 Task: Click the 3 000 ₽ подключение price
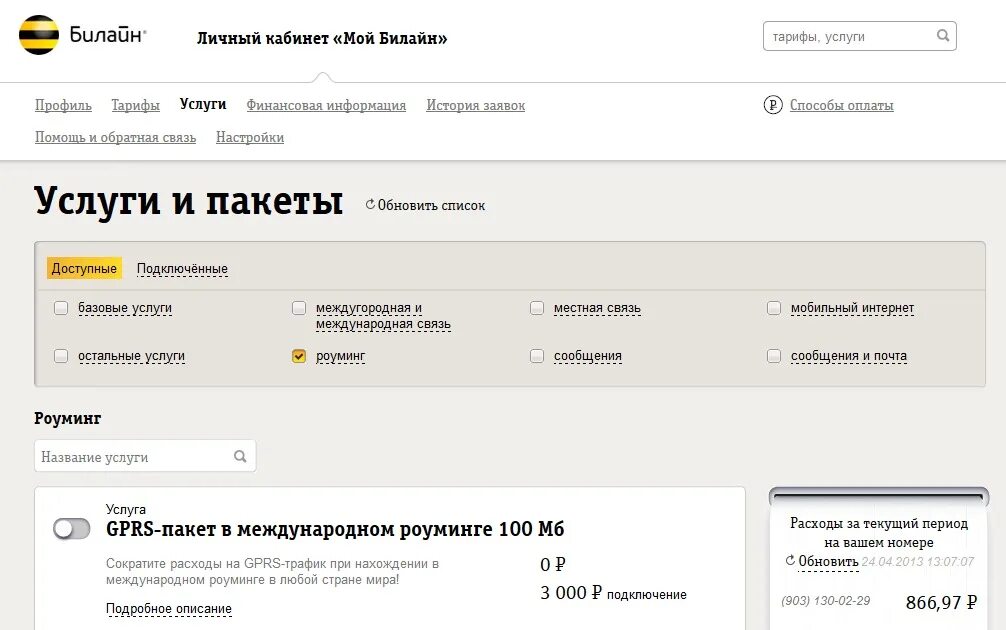coord(613,593)
